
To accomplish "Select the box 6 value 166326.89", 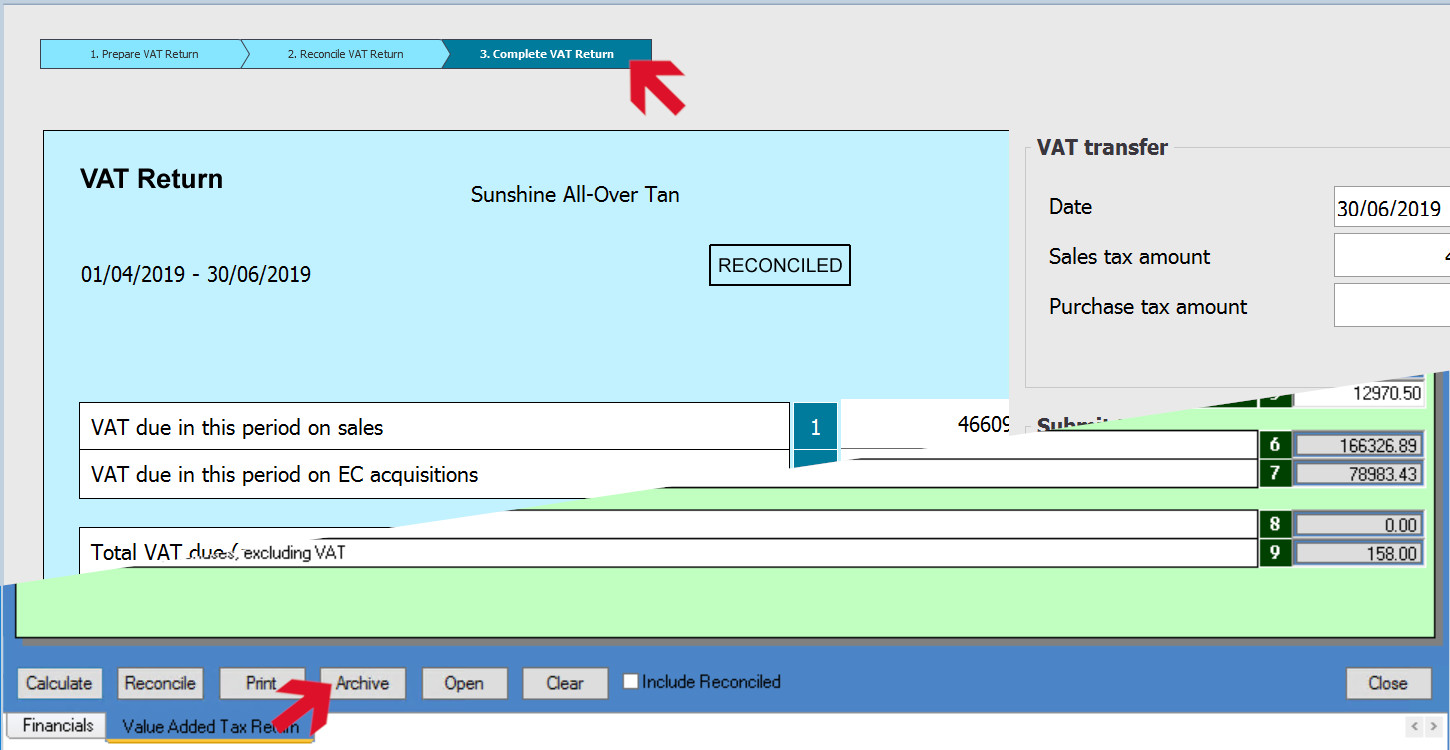I will pos(1358,445).
